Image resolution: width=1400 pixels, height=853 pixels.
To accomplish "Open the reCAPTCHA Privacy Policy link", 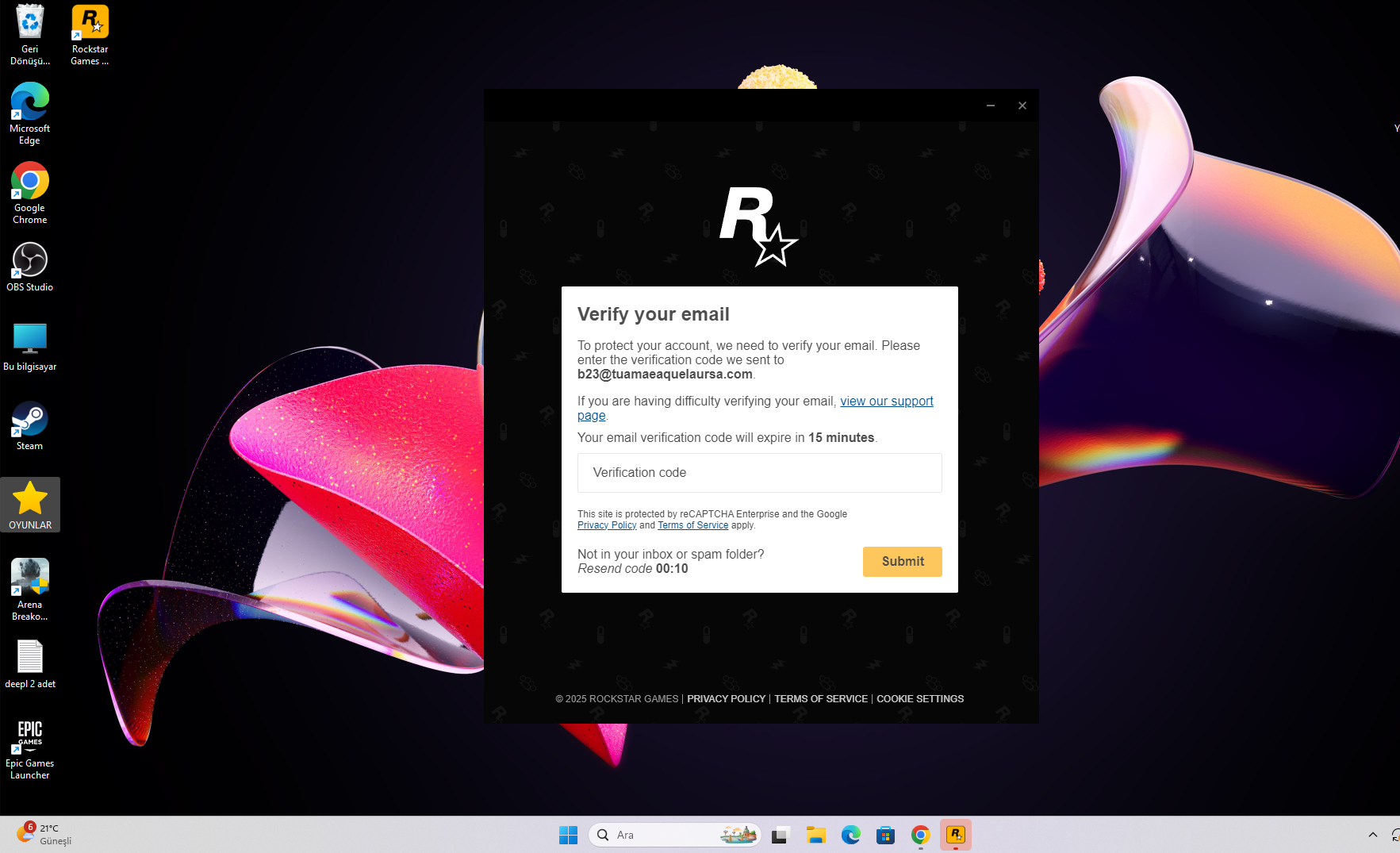I will (607, 525).
